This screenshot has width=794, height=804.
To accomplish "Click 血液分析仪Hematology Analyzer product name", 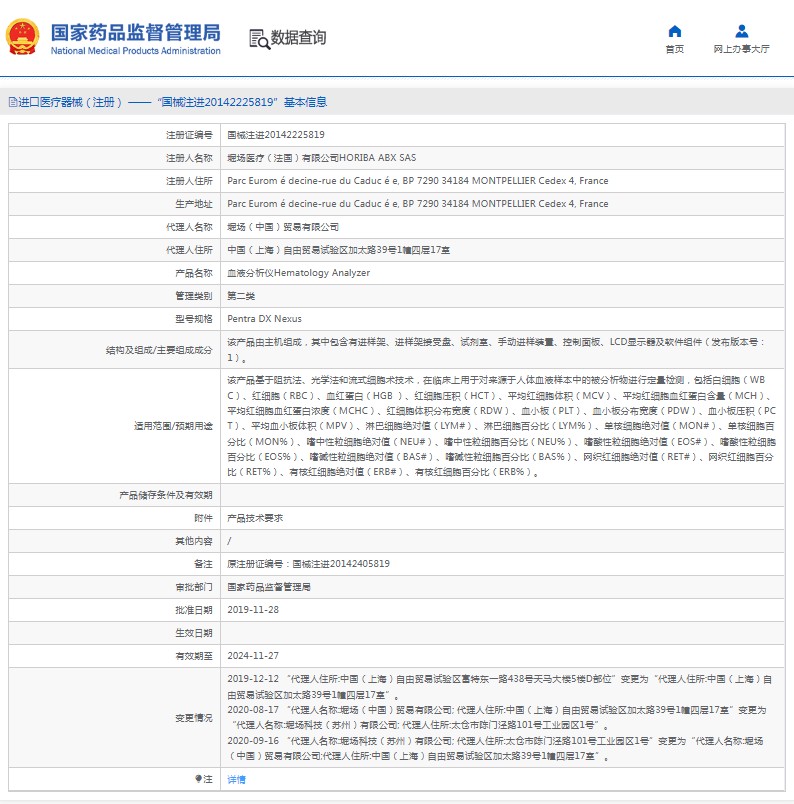I will click(299, 273).
